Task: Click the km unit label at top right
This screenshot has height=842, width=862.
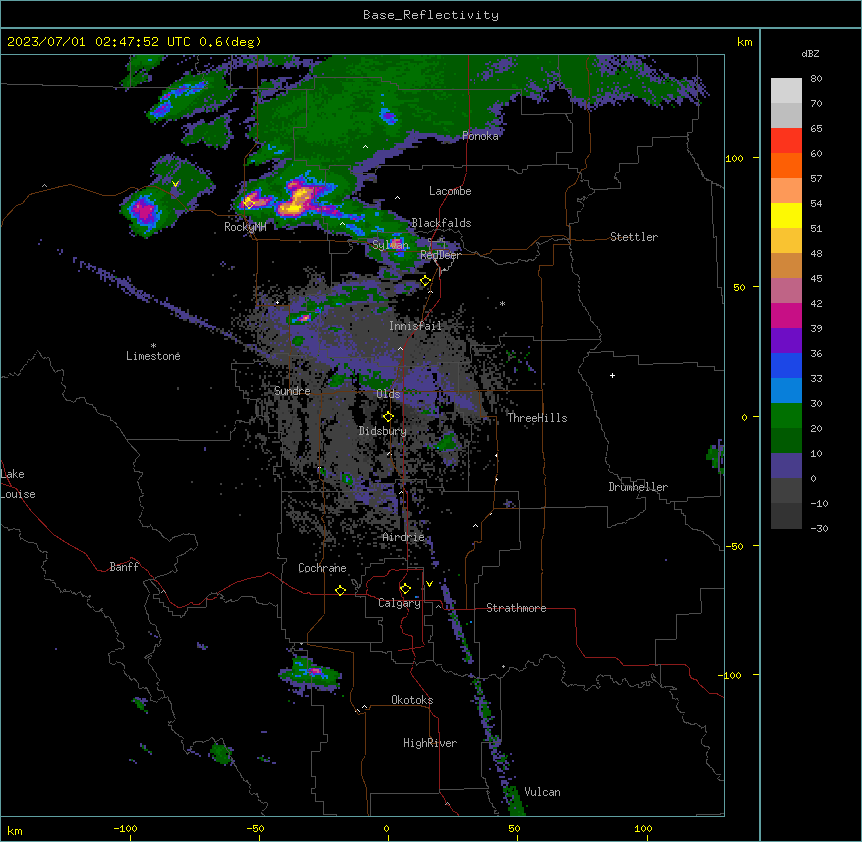Action: pyautogui.click(x=744, y=42)
